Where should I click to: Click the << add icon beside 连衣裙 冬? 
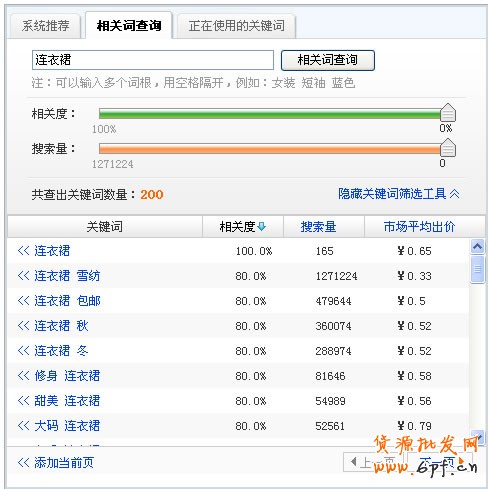tap(23, 351)
